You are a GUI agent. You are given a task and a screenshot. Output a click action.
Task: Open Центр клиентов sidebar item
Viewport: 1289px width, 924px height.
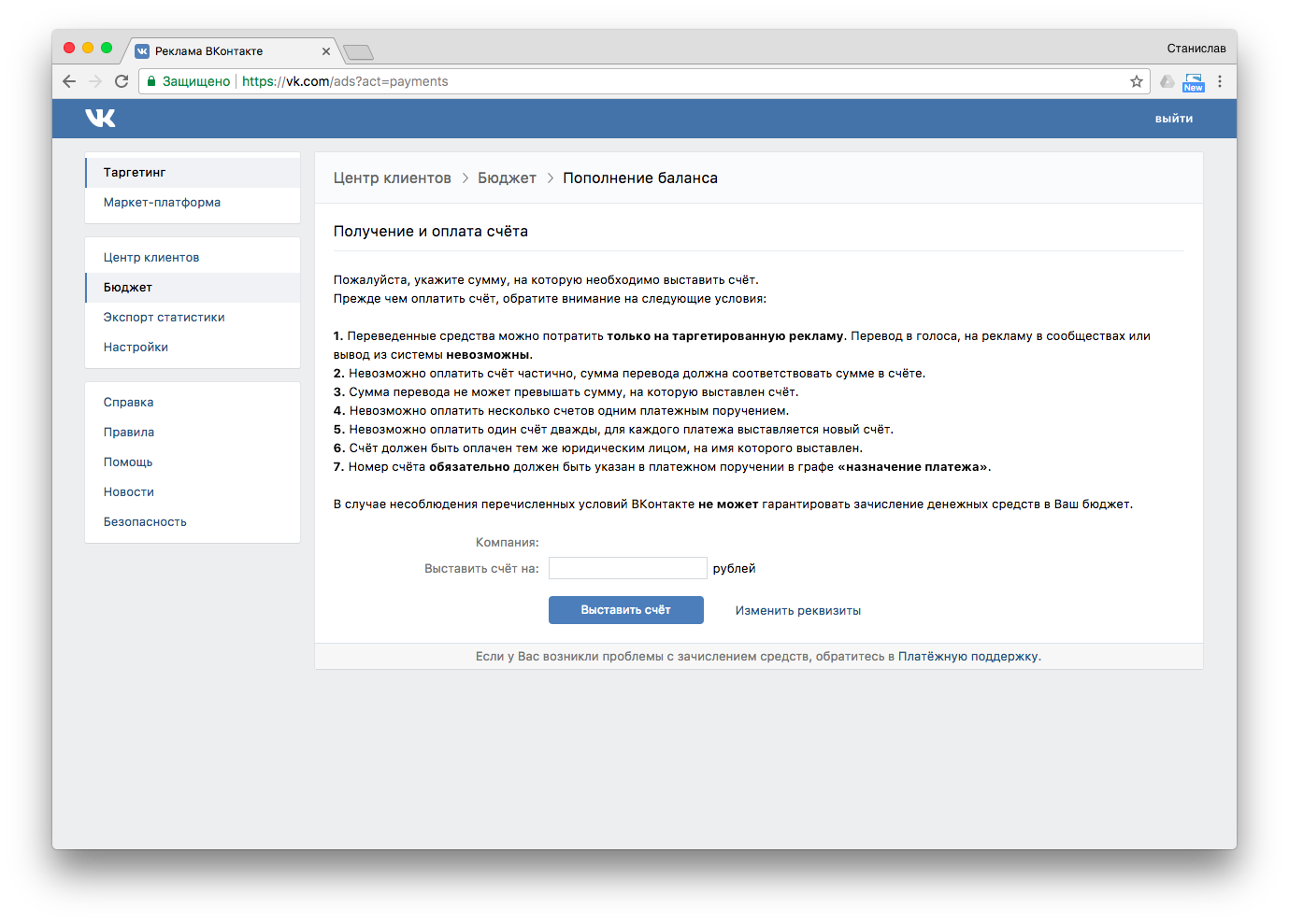(193, 258)
